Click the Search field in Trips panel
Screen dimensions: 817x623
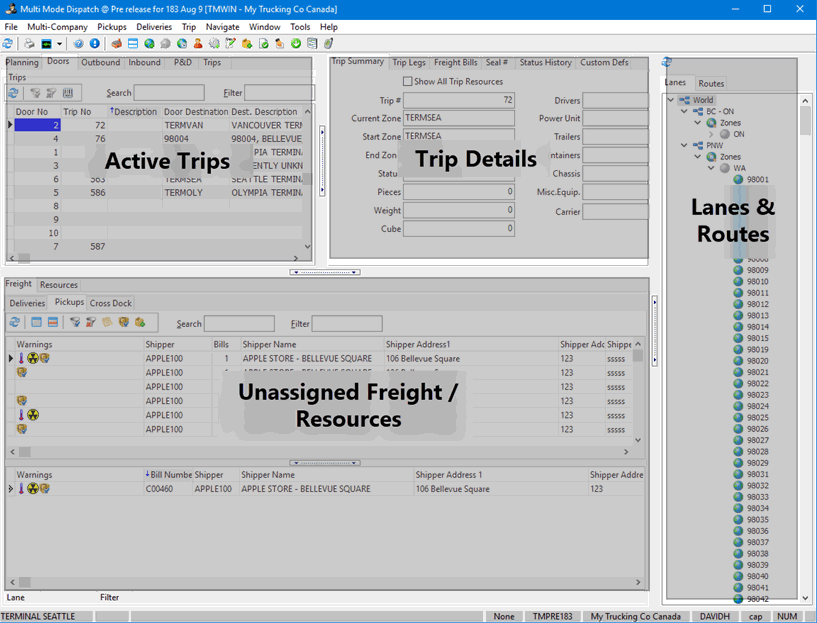[169, 93]
